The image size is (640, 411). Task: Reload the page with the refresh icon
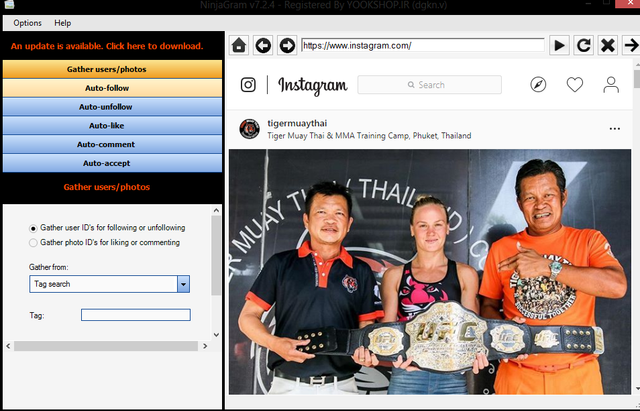tap(584, 45)
